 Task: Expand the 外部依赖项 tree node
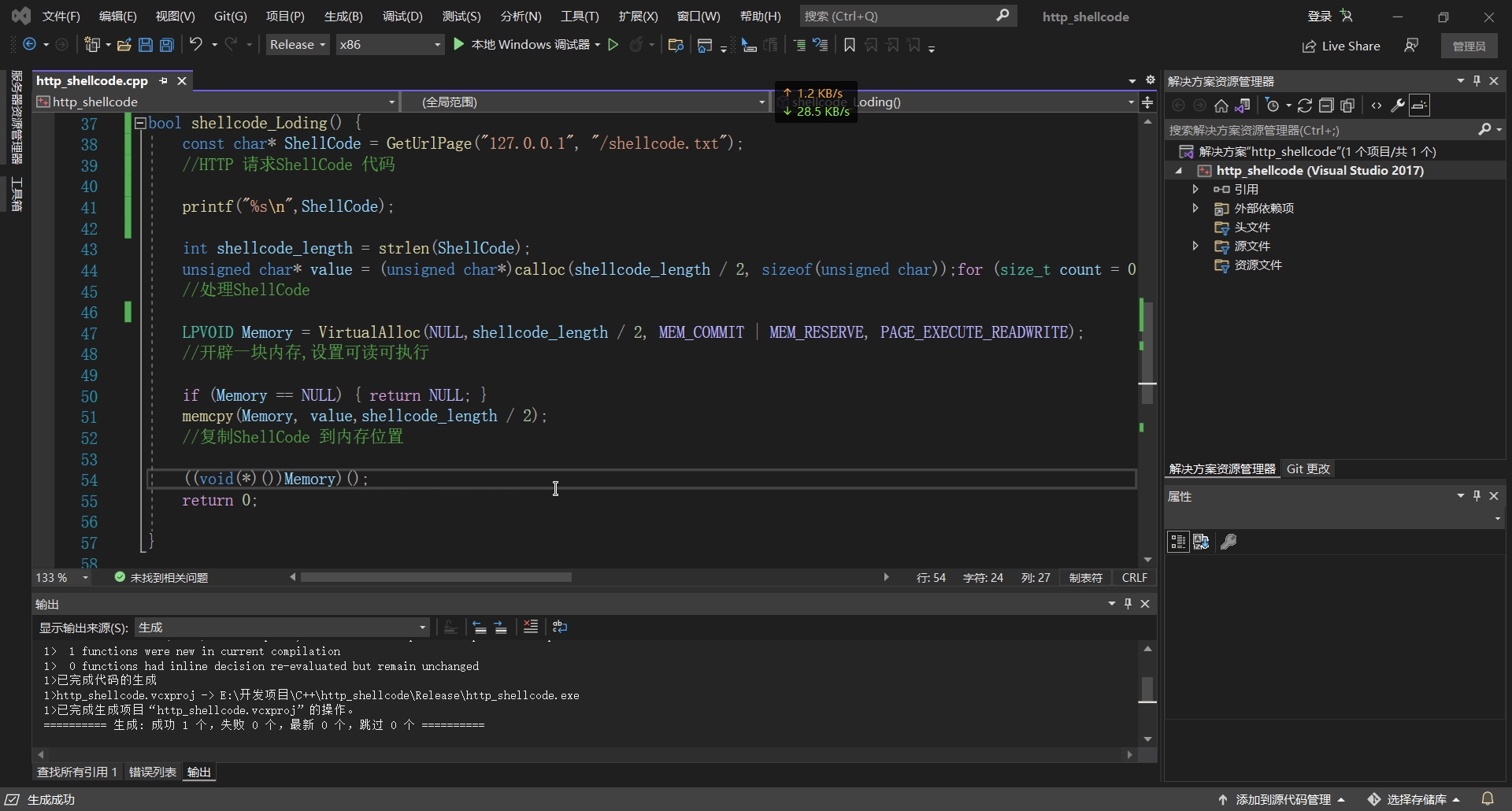1195,208
